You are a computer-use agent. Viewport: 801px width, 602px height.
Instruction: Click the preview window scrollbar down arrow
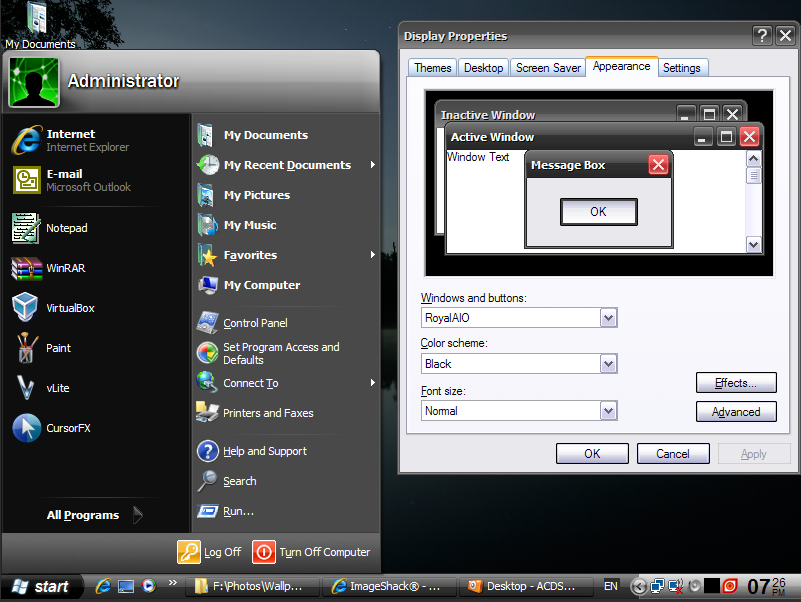753,244
